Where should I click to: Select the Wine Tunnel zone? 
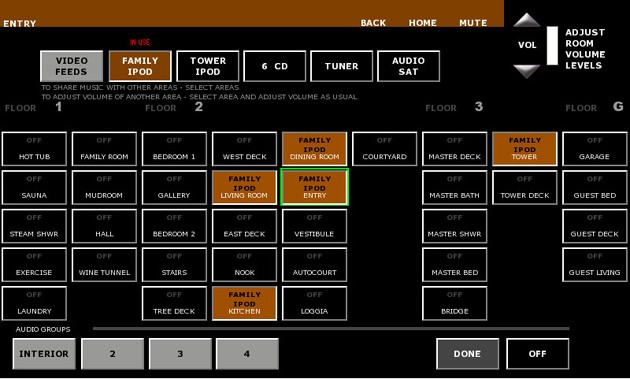(x=104, y=264)
